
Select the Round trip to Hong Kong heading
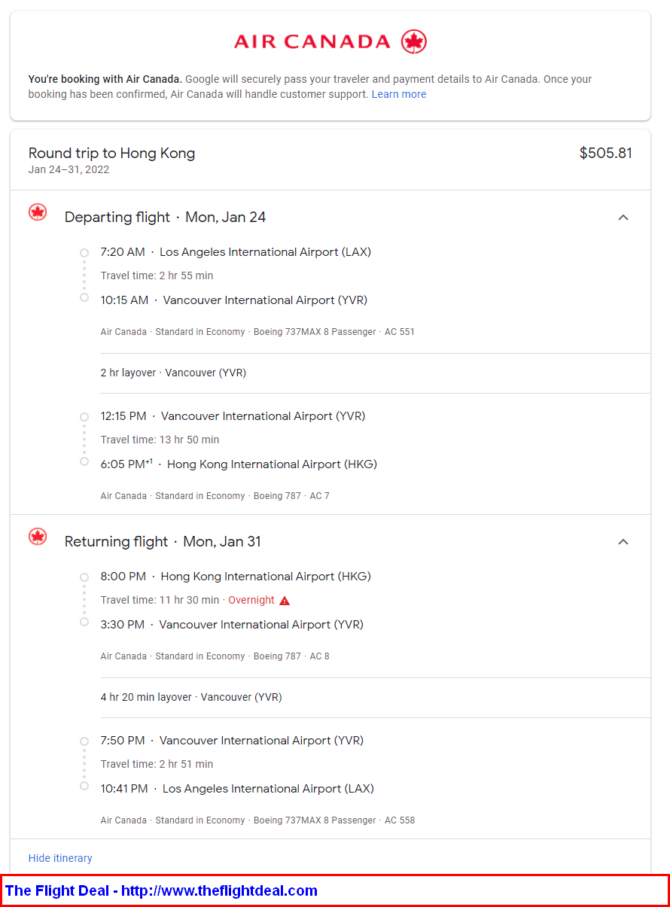(x=112, y=153)
